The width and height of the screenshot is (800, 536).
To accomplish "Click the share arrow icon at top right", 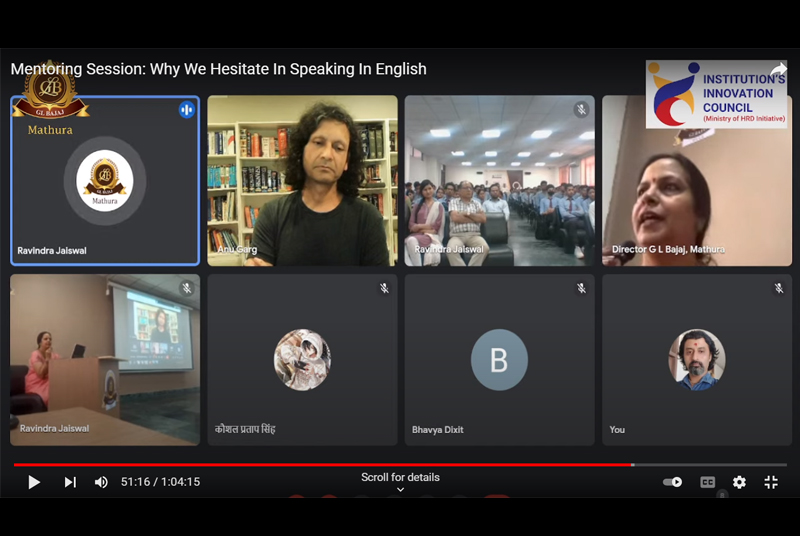I will coord(779,70).
